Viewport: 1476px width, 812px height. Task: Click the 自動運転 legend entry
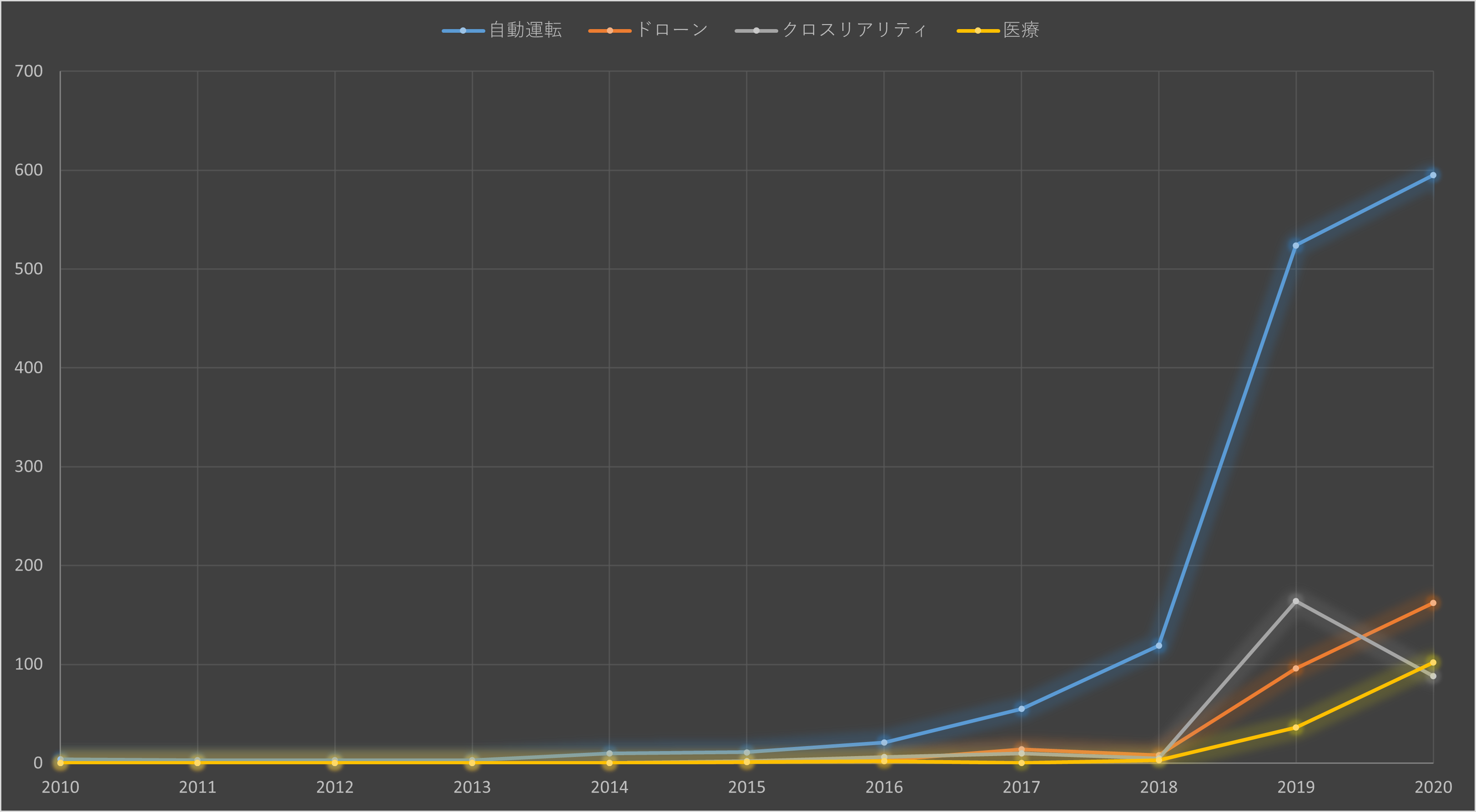coord(525,30)
